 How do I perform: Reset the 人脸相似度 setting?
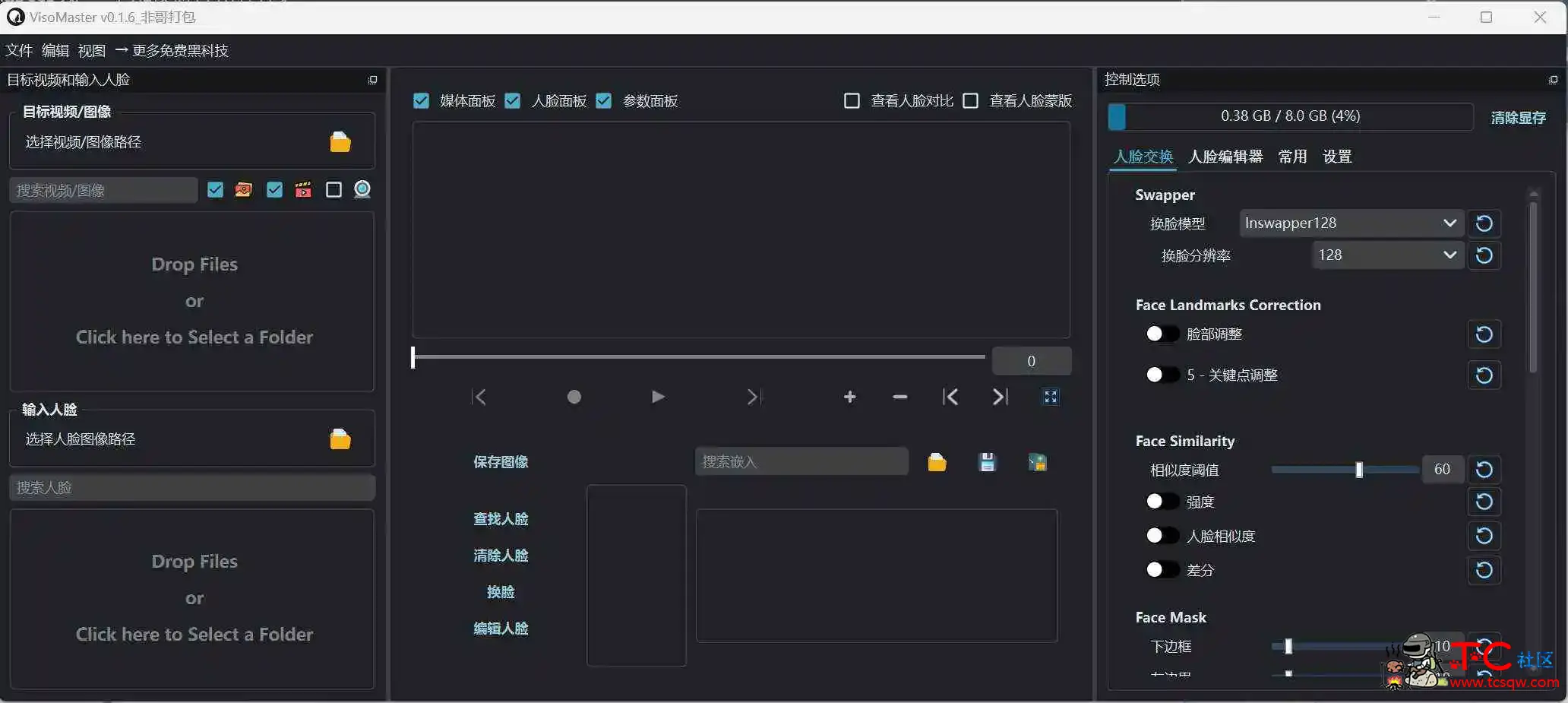(1484, 536)
